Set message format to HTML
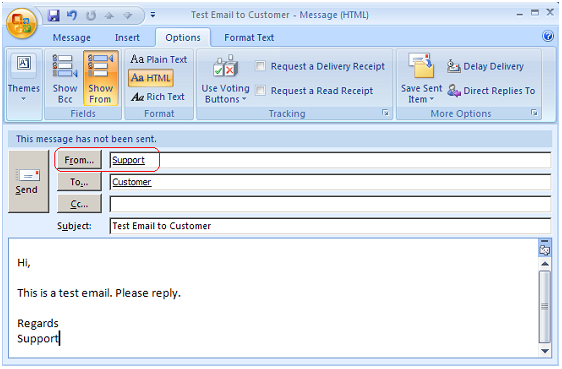Screen dimensions: 562x369 (x=151, y=78)
